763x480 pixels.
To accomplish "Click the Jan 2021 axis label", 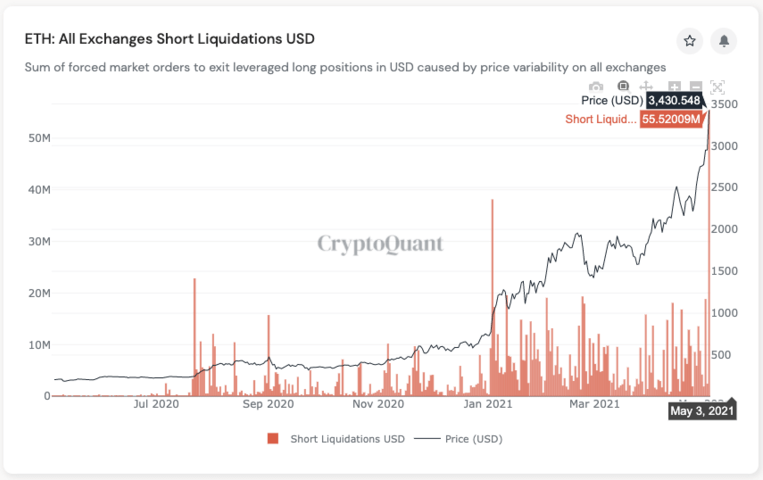I will (x=488, y=404).
